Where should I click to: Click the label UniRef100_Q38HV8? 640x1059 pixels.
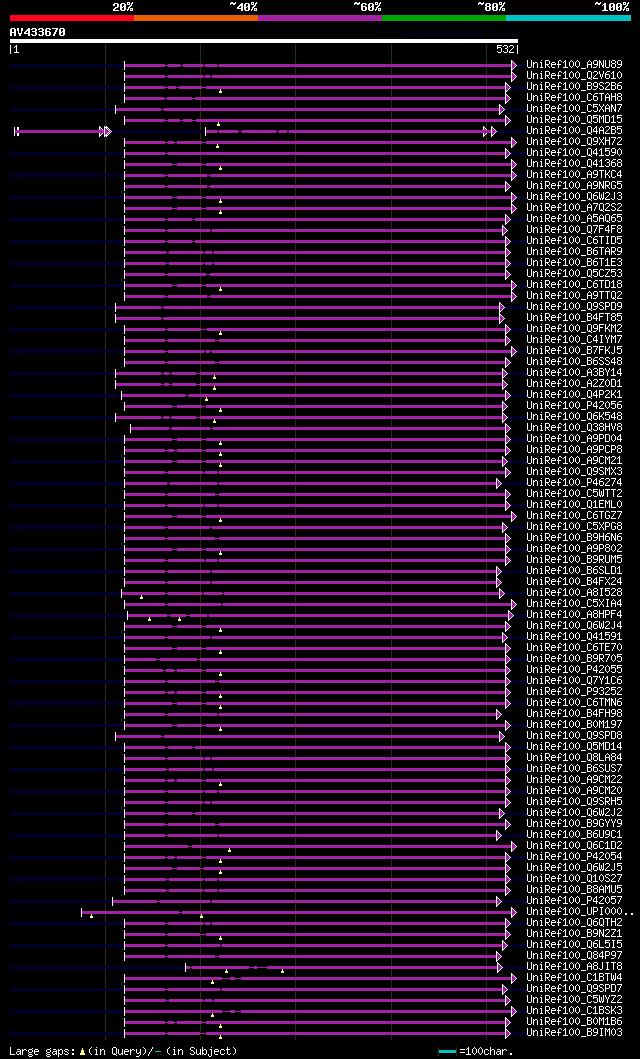click(x=575, y=428)
